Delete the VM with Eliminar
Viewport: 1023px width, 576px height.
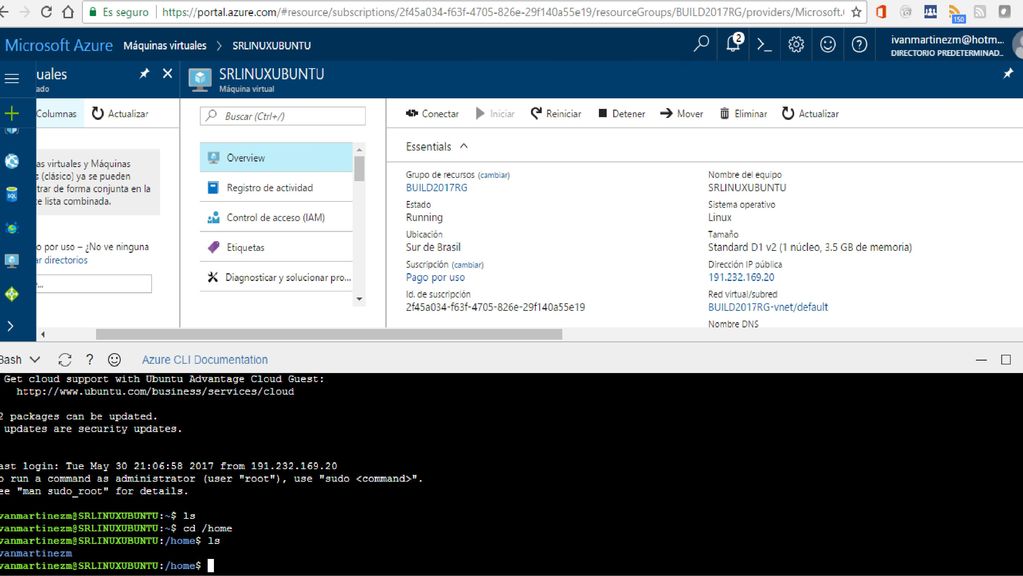click(743, 114)
